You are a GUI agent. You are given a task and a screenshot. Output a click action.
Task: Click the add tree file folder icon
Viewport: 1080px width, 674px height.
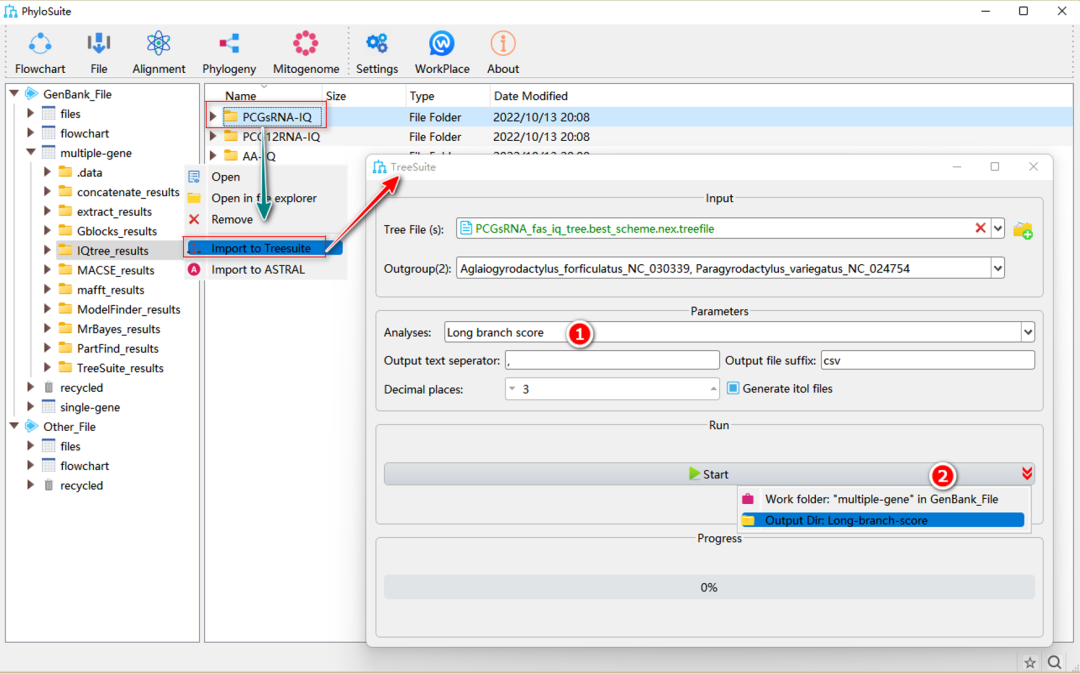pyautogui.click(x=1023, y=229)
